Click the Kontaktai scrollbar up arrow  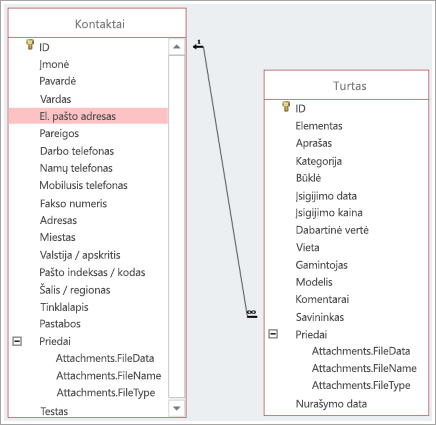pos(177,47)
